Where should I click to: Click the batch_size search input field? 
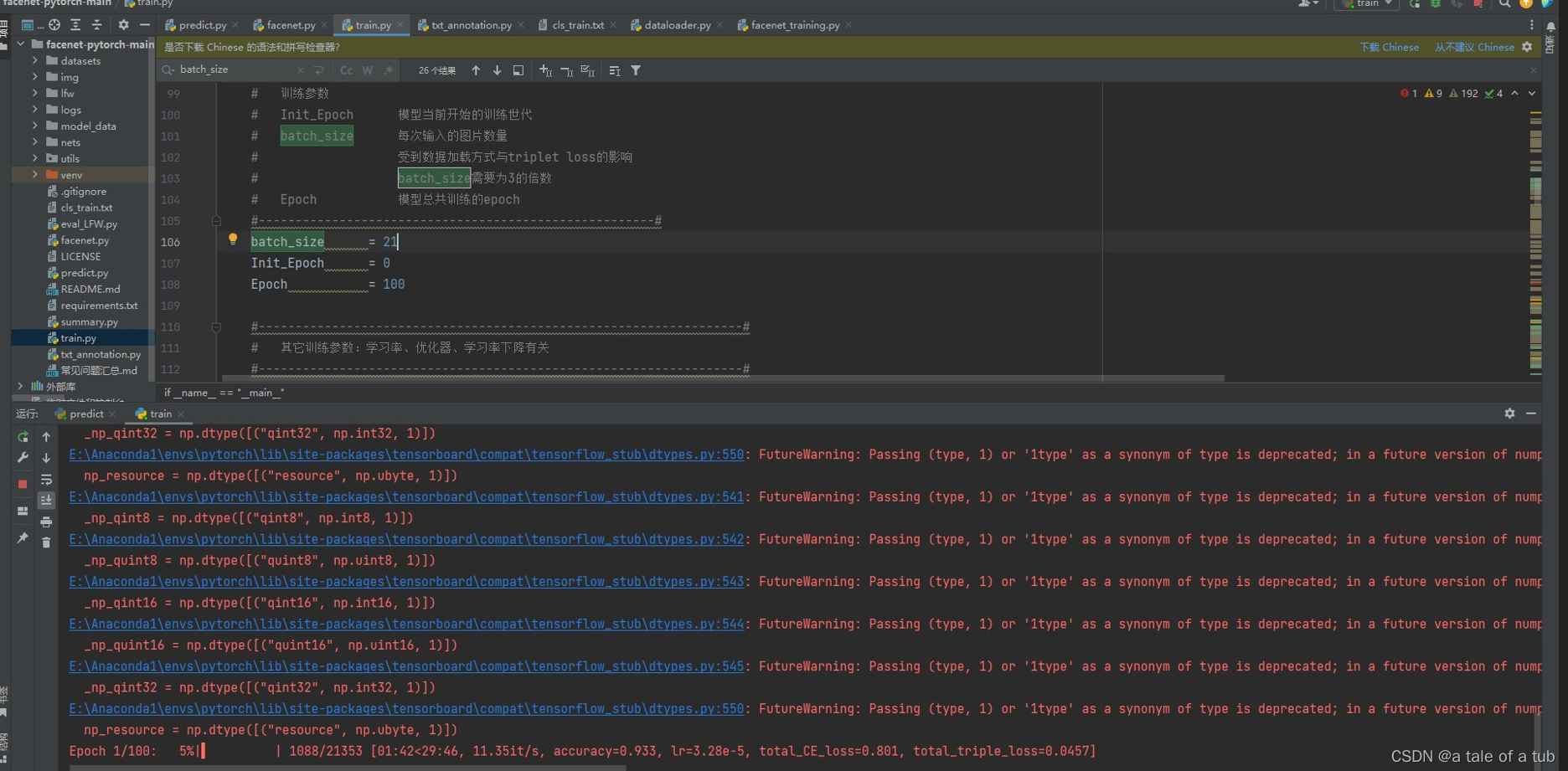(236, 69)
